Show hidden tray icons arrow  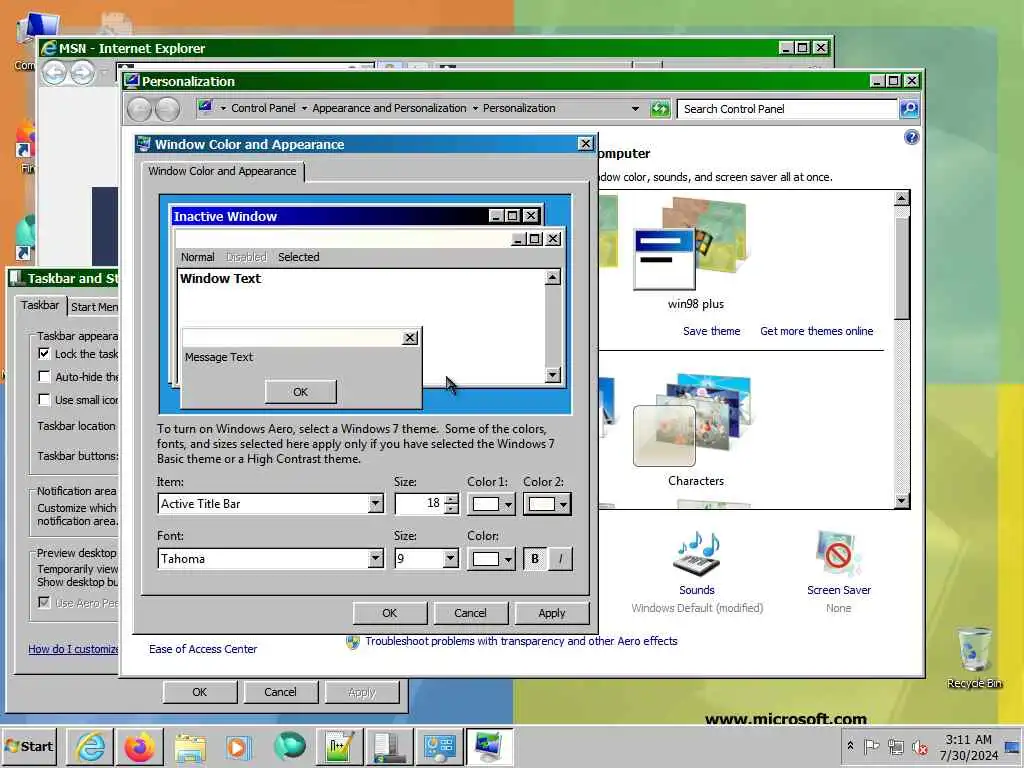tap(850, 746)
